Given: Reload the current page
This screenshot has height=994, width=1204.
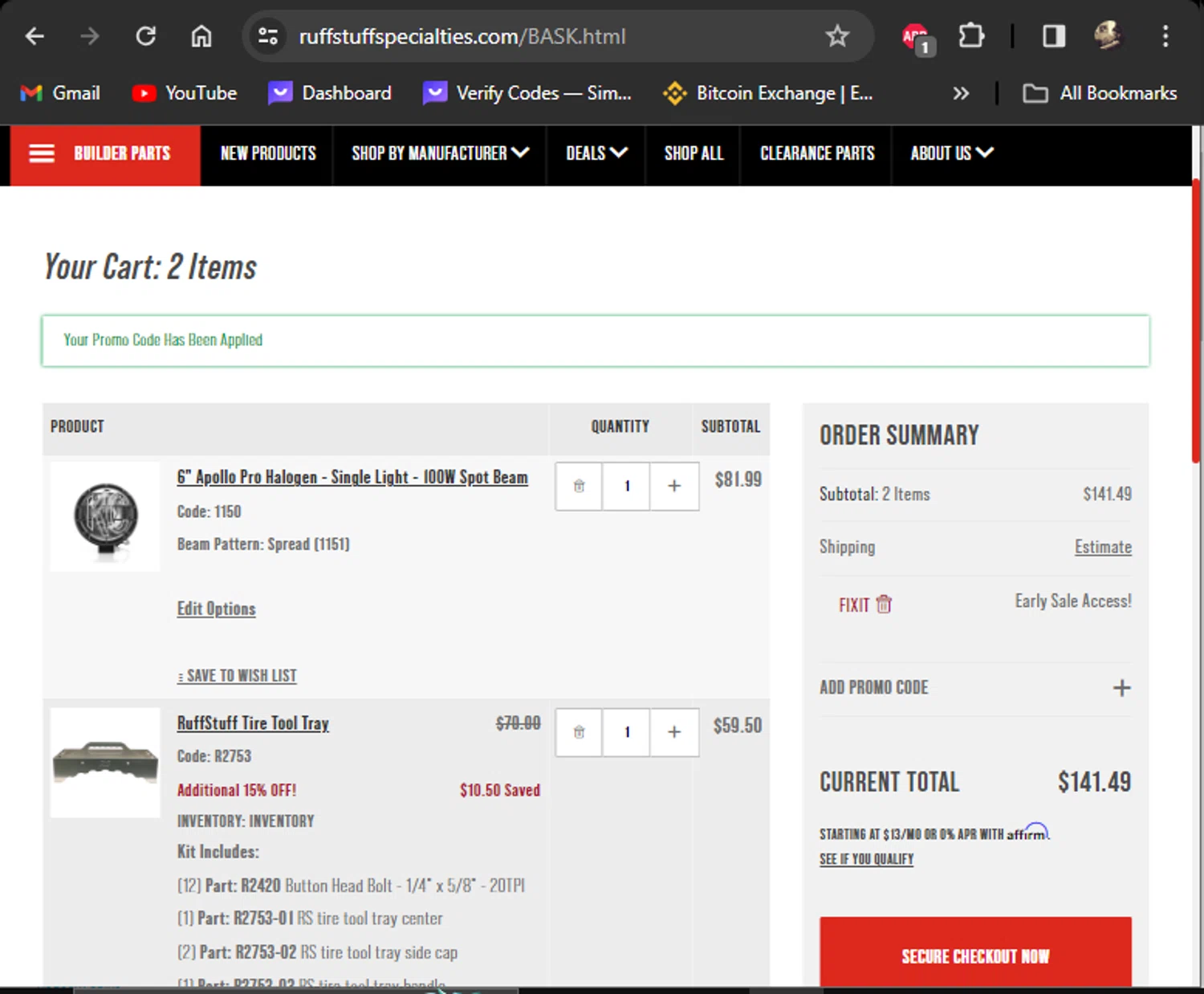Looking at the screenshot, I should [x=145, y=36].
